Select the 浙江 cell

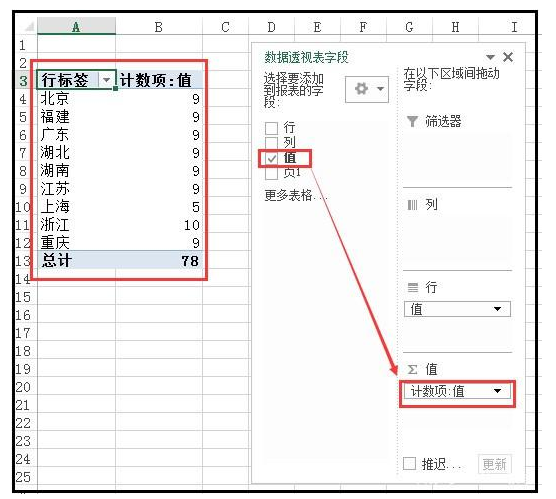coord(76,225)
